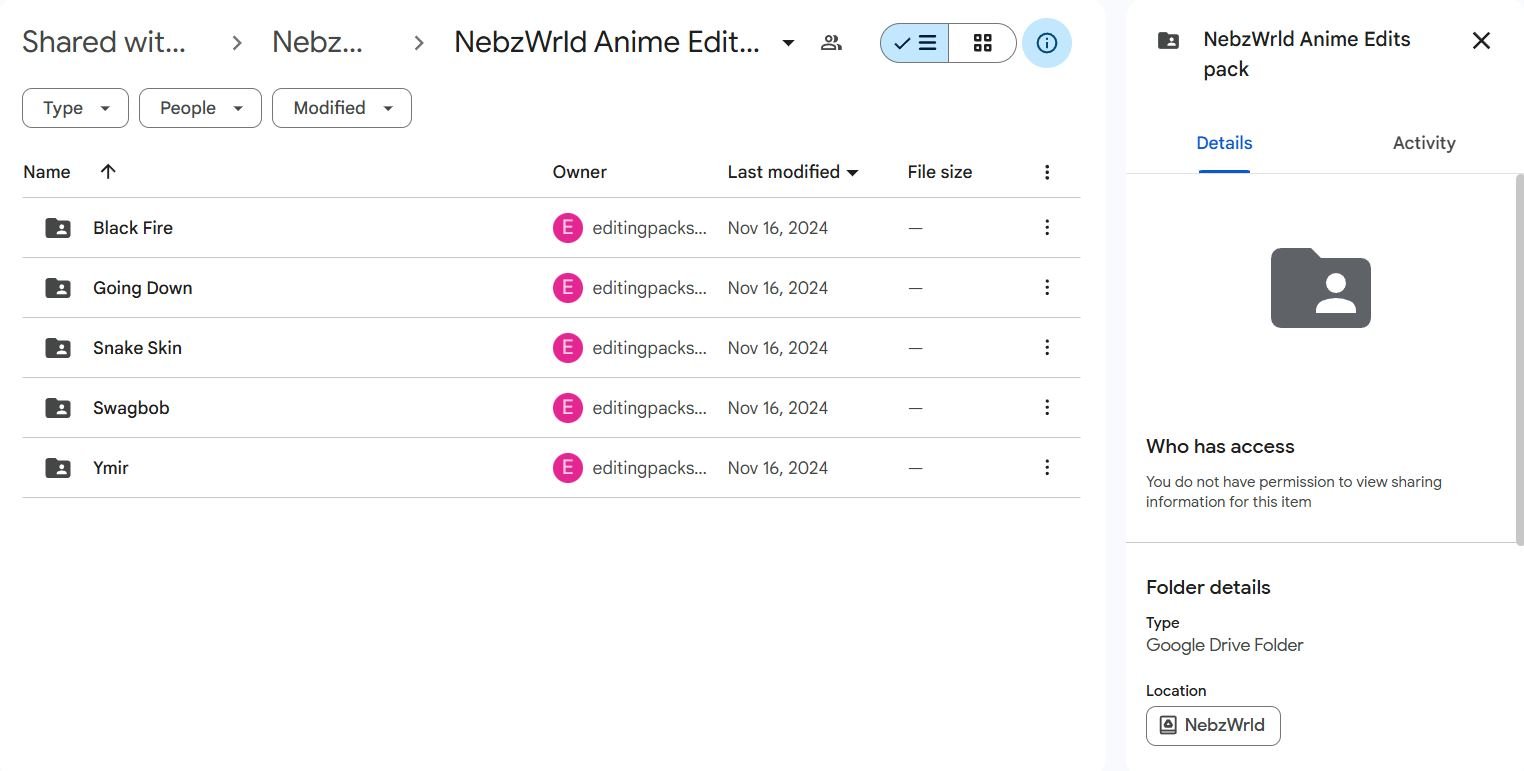Switch to list layout view
This screenshot has width=1524, height=771.
click(x=914, y=43)
